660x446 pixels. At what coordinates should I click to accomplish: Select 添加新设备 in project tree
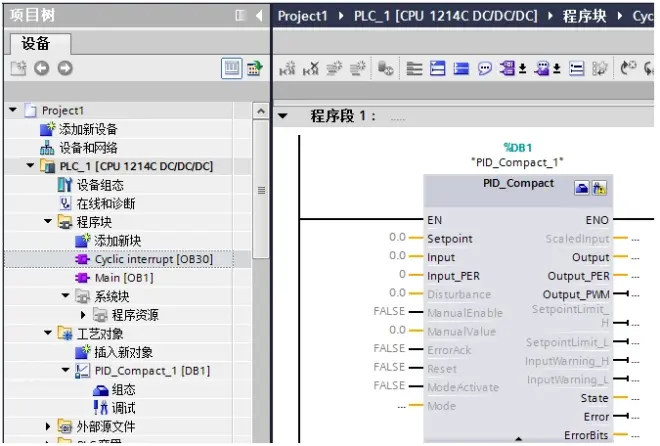click(x=88, y=129)
